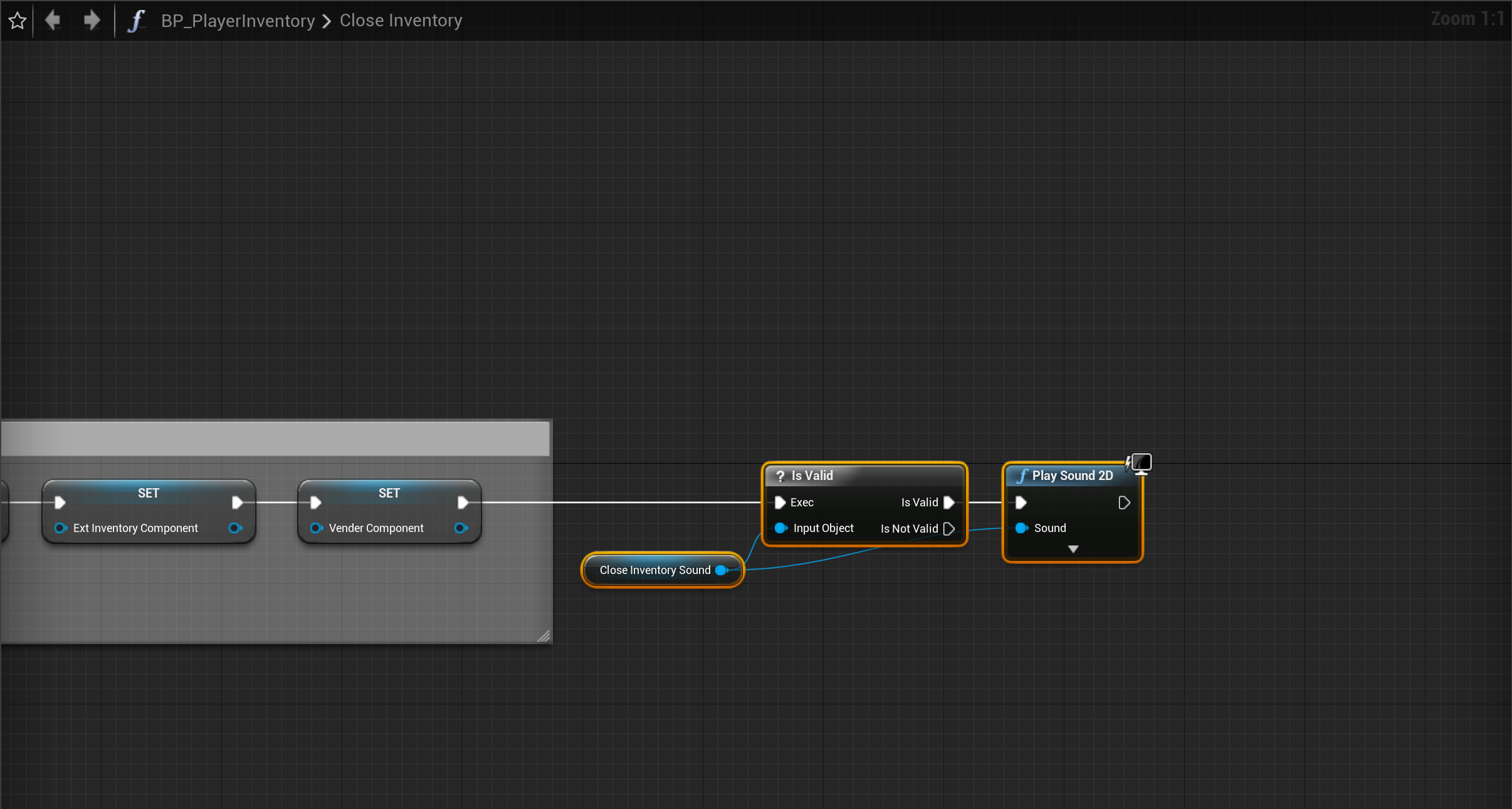Click the Vender Component SET node title
Viewport: 1512px width, 809px height.
[389, 493]
